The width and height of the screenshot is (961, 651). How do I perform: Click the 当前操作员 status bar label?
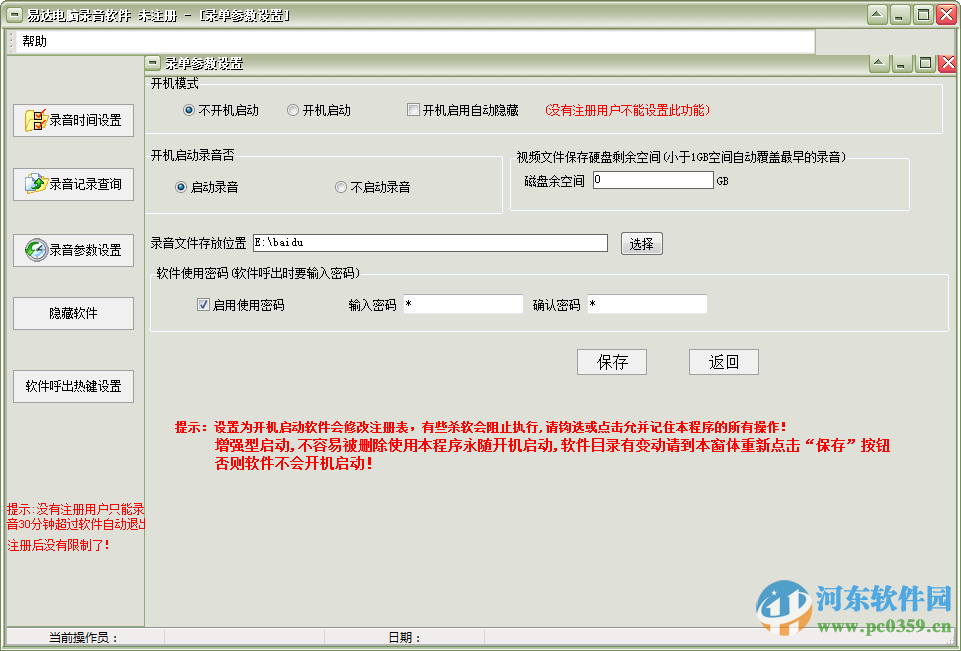[x=83, y=638]
